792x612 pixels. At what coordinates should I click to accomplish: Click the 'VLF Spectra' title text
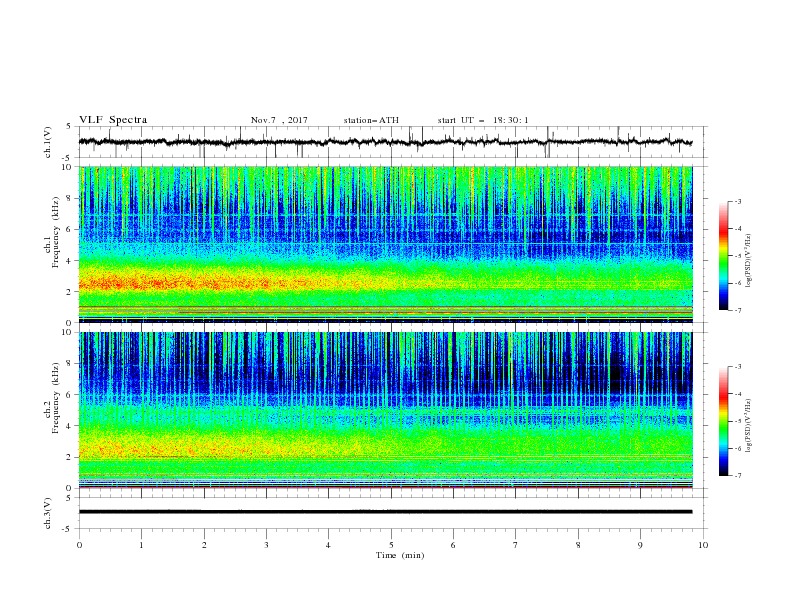113,120
